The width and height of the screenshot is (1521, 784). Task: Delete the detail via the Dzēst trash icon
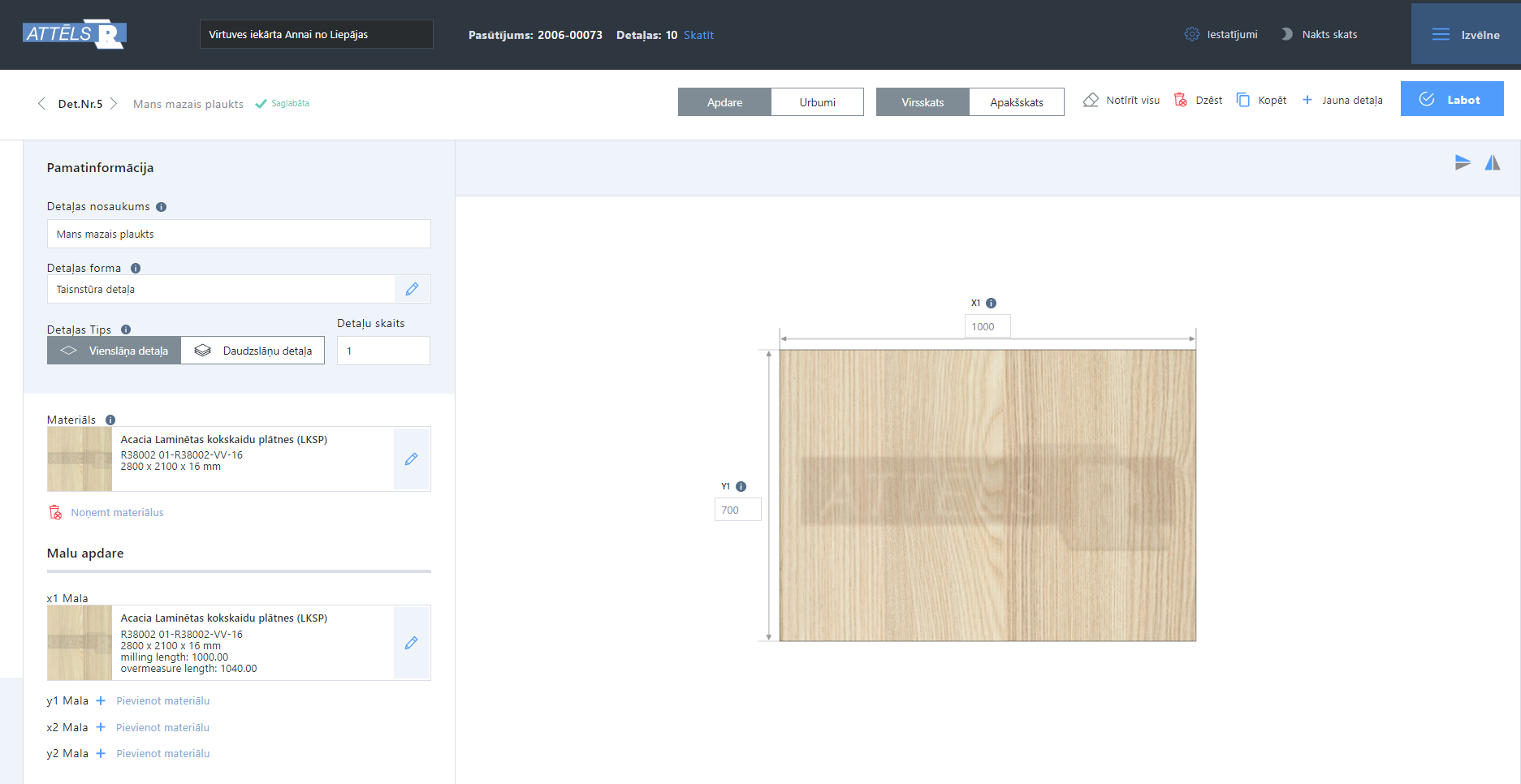pyautogui.click(x=1182, y=99)
